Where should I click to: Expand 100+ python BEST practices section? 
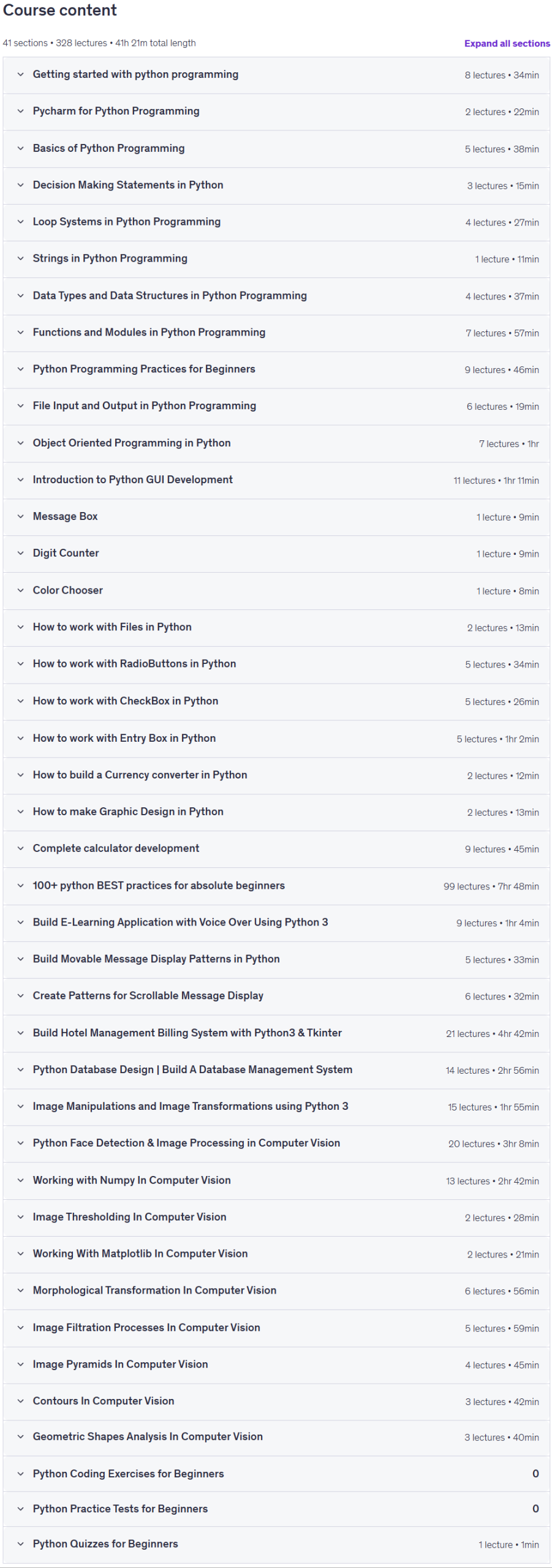[276, 886]
